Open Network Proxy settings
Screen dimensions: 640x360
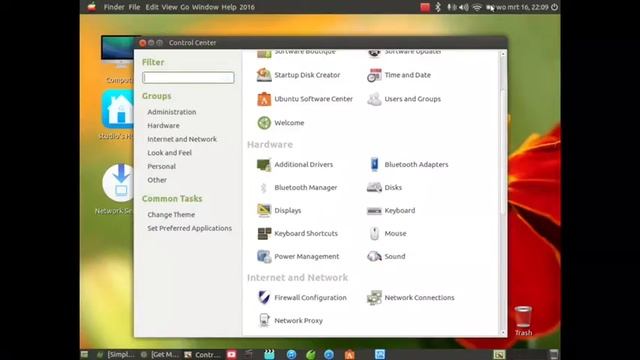290,321
